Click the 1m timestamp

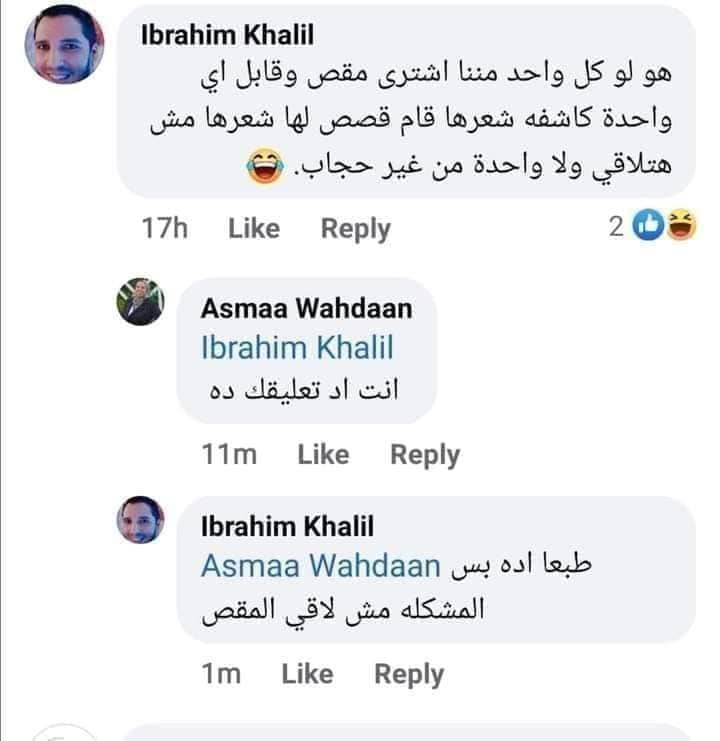coord(221,674)
